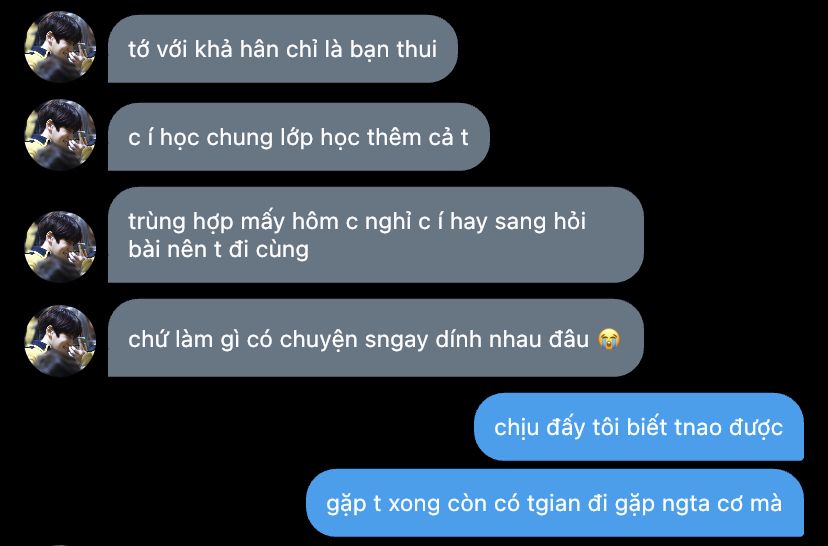Viewport: 828px width, 546px height.
Task: Click 'bài nên t đi cùng' line
Action: click(218, 249)
